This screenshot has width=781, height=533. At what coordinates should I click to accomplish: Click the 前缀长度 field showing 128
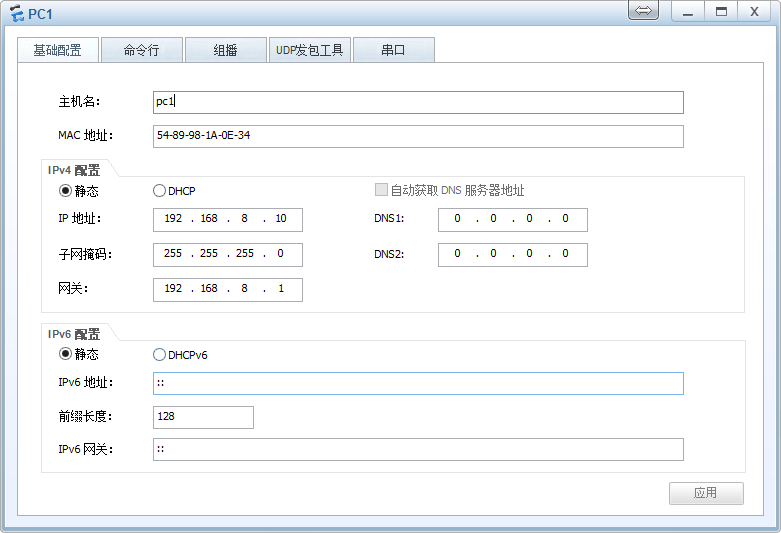click(203, 417)
